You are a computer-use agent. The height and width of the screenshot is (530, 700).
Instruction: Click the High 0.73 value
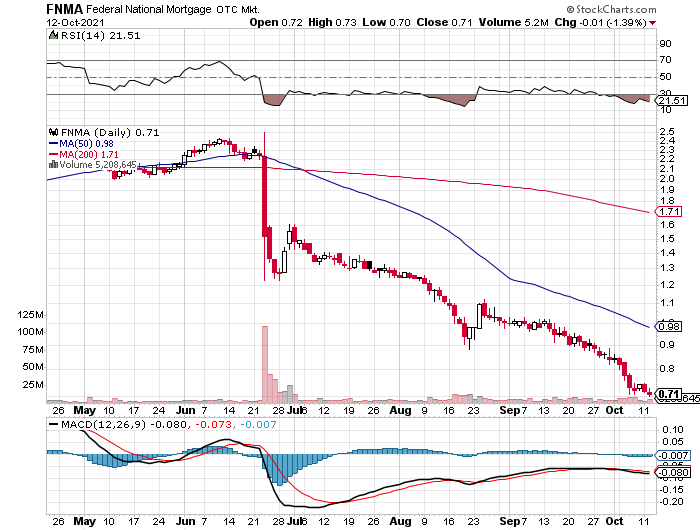333,22
